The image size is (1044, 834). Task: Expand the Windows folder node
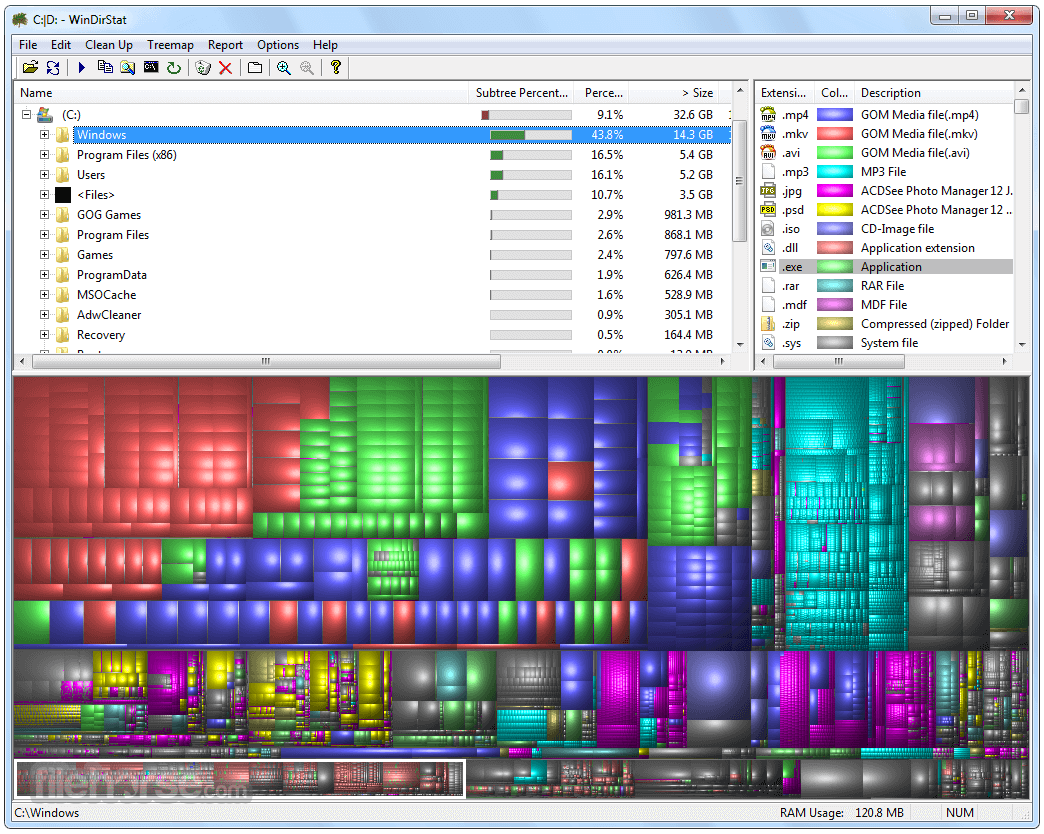[x=44, y=134]
